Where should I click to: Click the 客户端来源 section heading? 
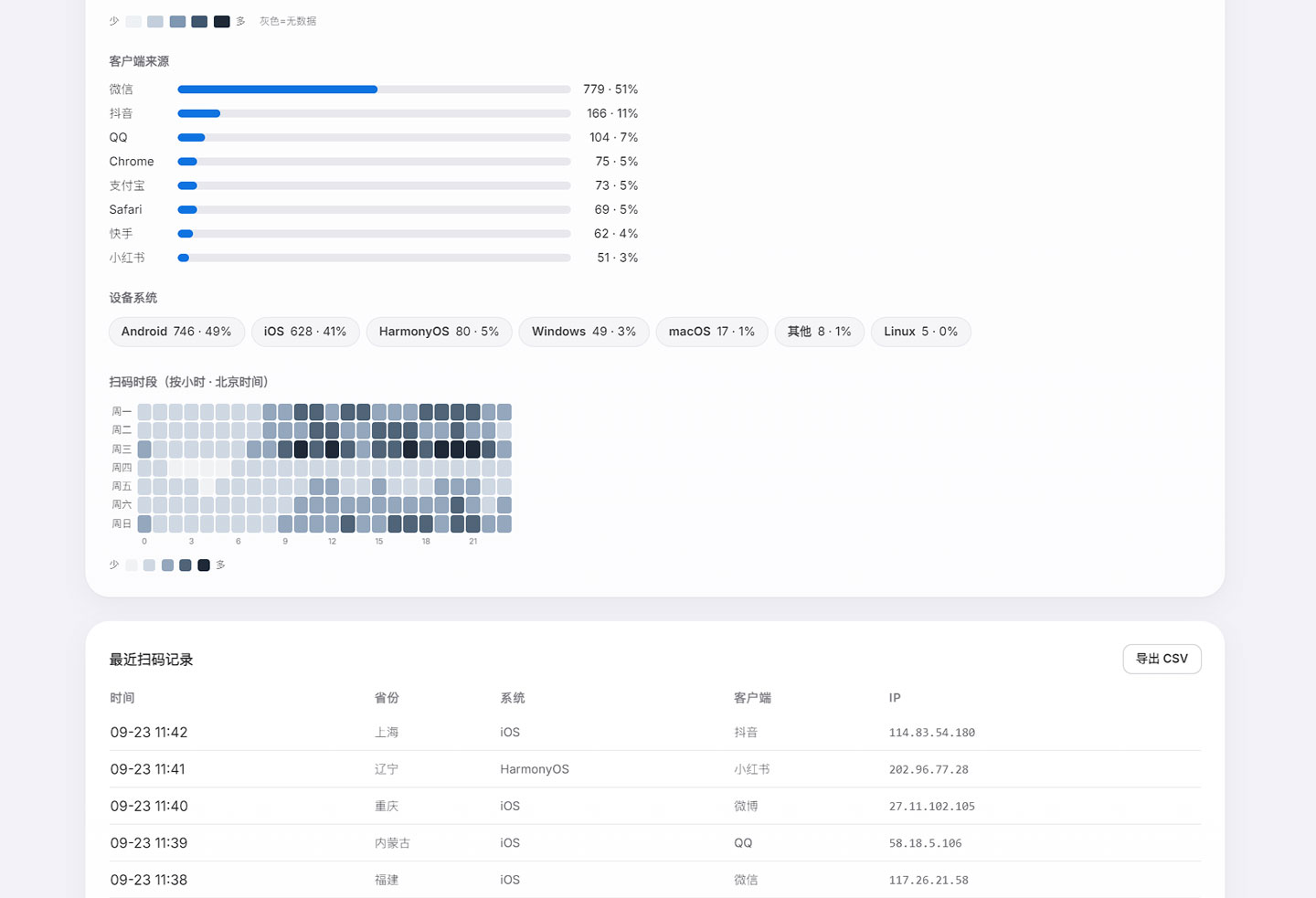point(139,61)
